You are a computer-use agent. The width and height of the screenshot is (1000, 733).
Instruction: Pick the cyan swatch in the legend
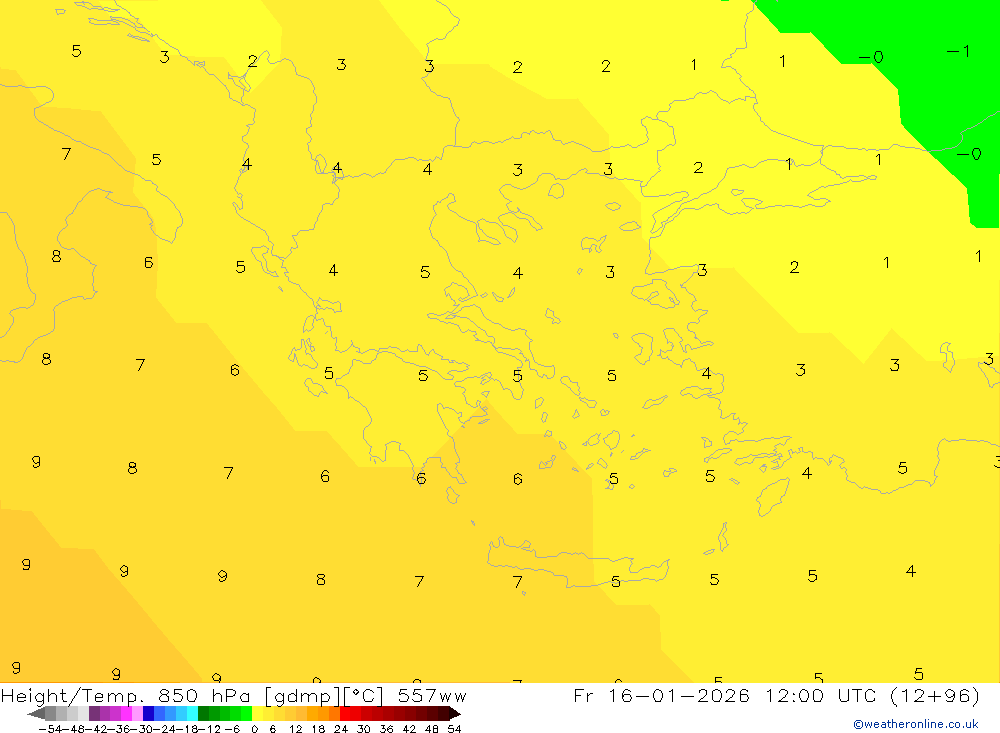[x=192, y=714]
